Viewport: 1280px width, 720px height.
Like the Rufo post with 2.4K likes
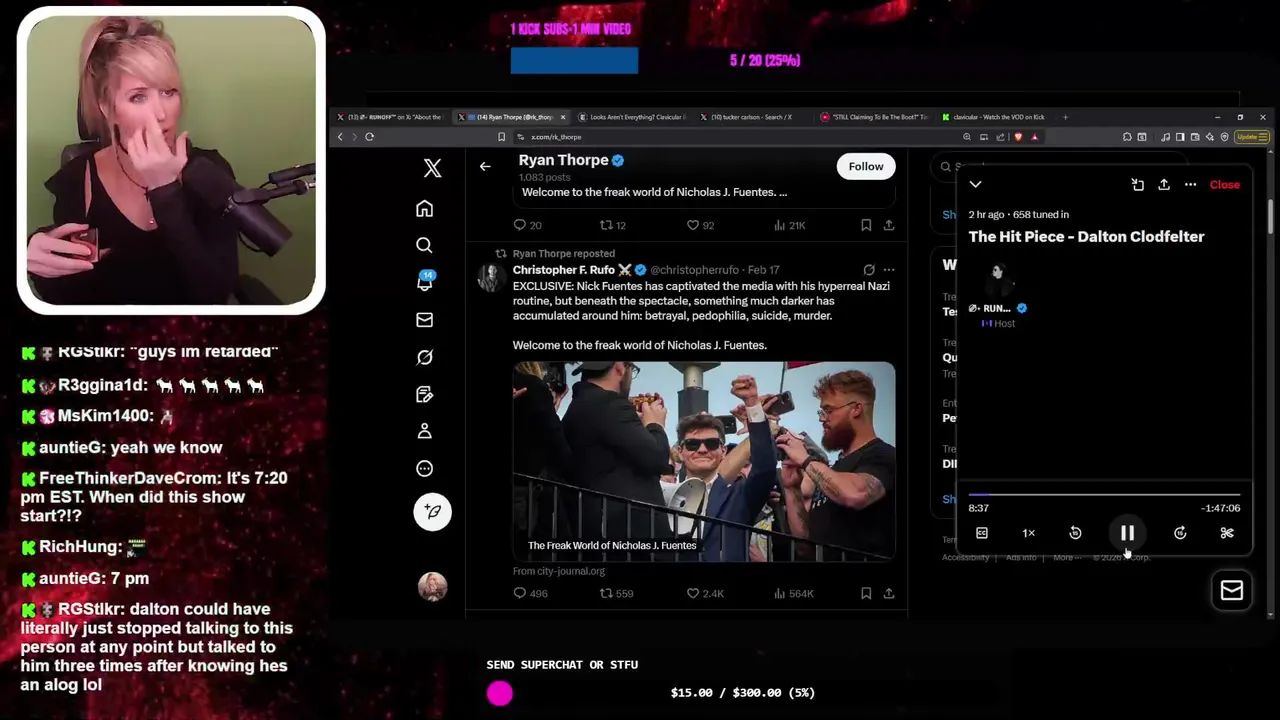pyautogui.click(x=704, y=593)
